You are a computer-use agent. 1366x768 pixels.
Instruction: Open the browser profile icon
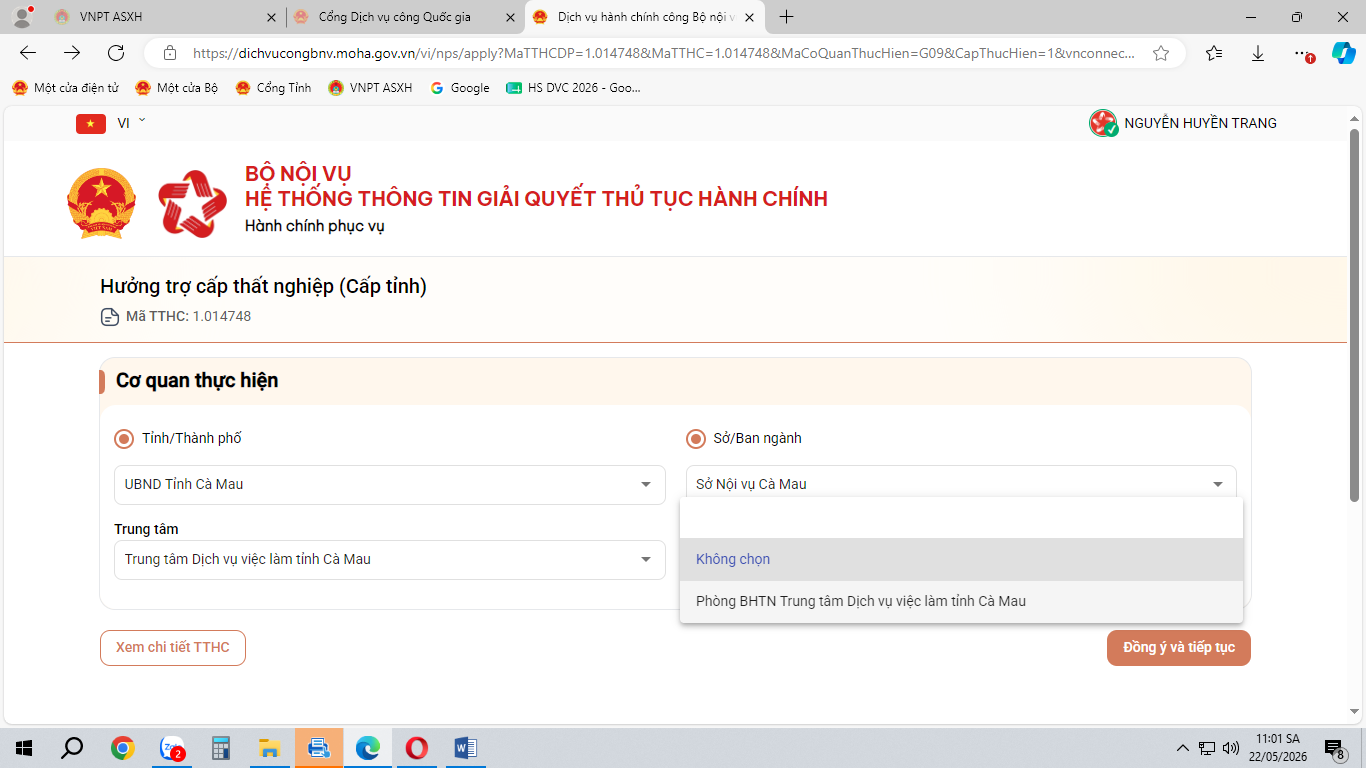click(22, 17)
